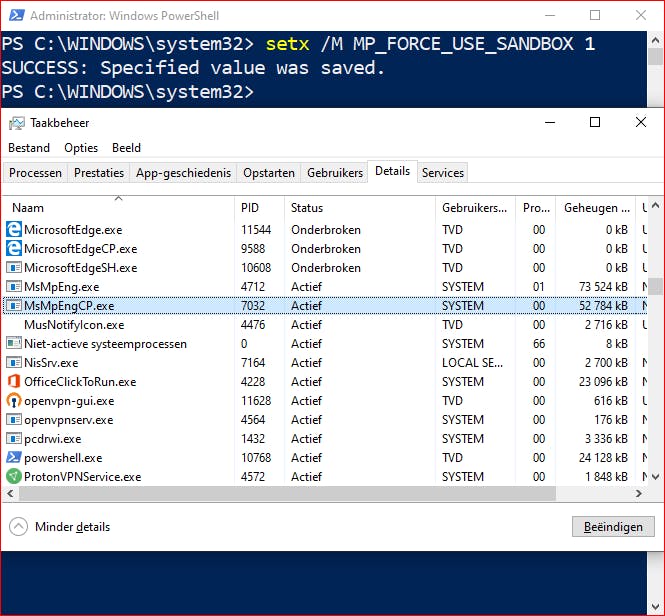
Task: Click the 52 784 kB memory value
Action: (x=603, y=306)
